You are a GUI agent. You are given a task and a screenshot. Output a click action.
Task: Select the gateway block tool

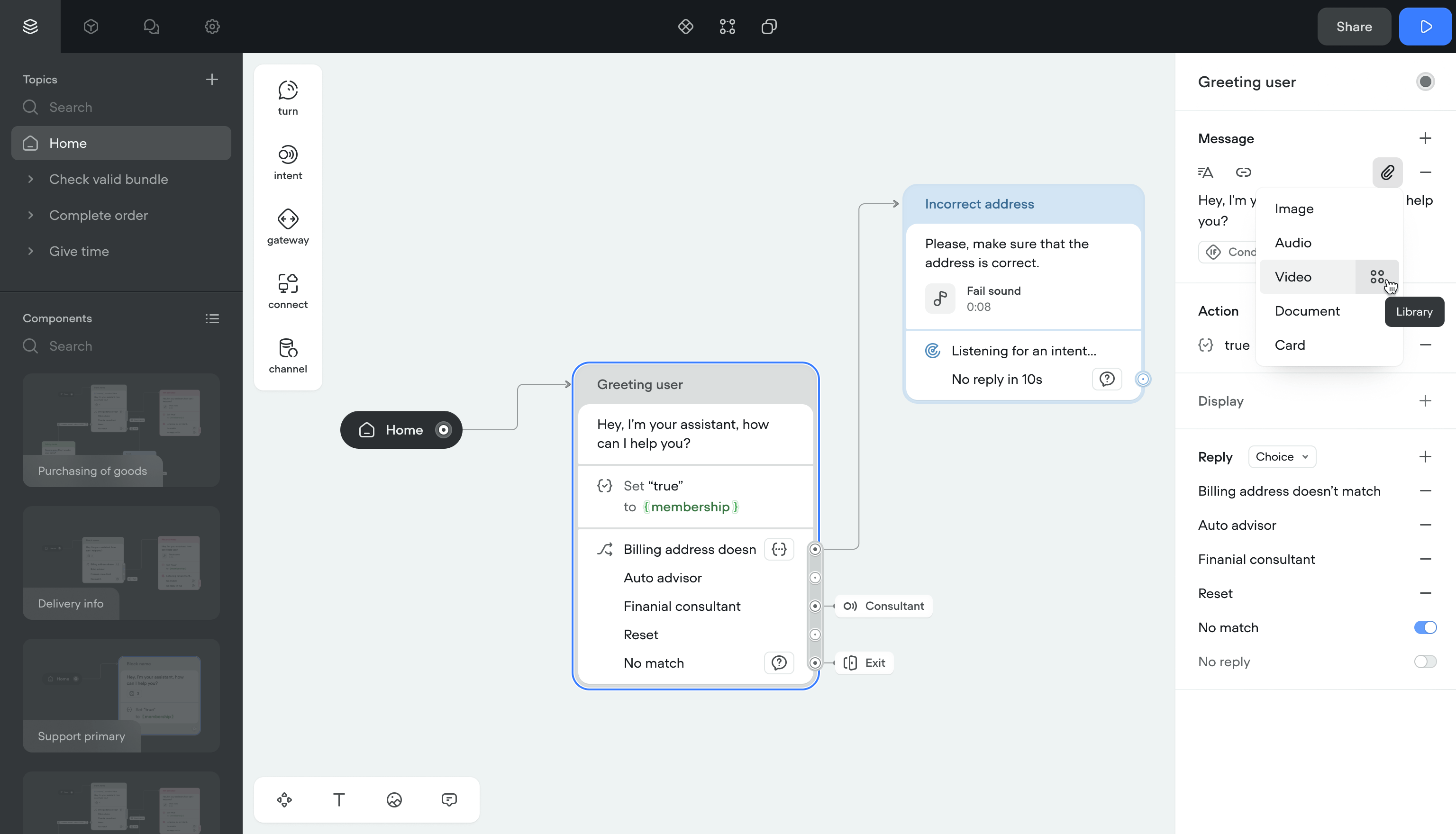click(x=288, y=226)
